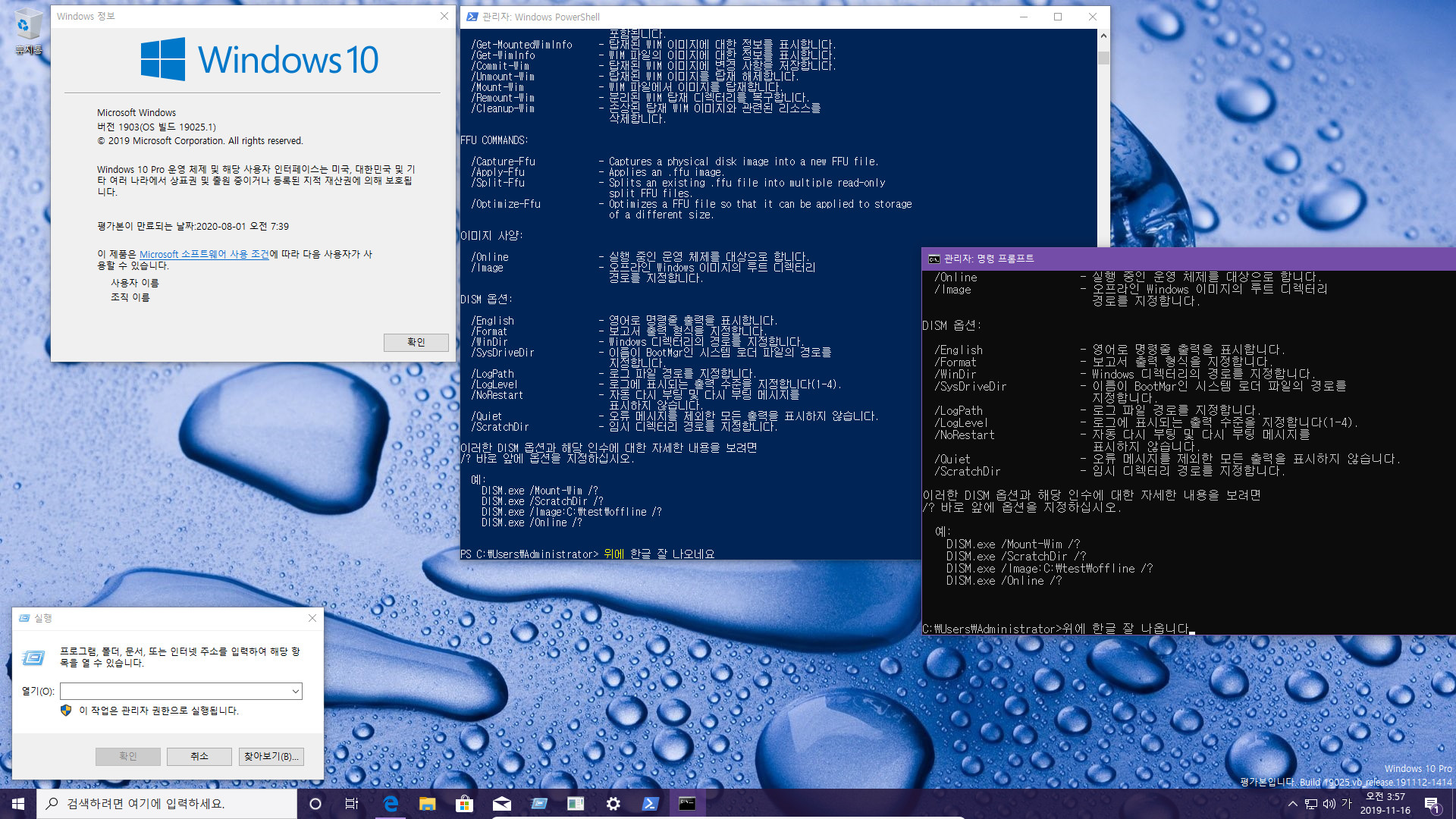Screen dimensions: 1456x819
Task: Open the Action Center notifications icon
Action: pos(1432,804)
